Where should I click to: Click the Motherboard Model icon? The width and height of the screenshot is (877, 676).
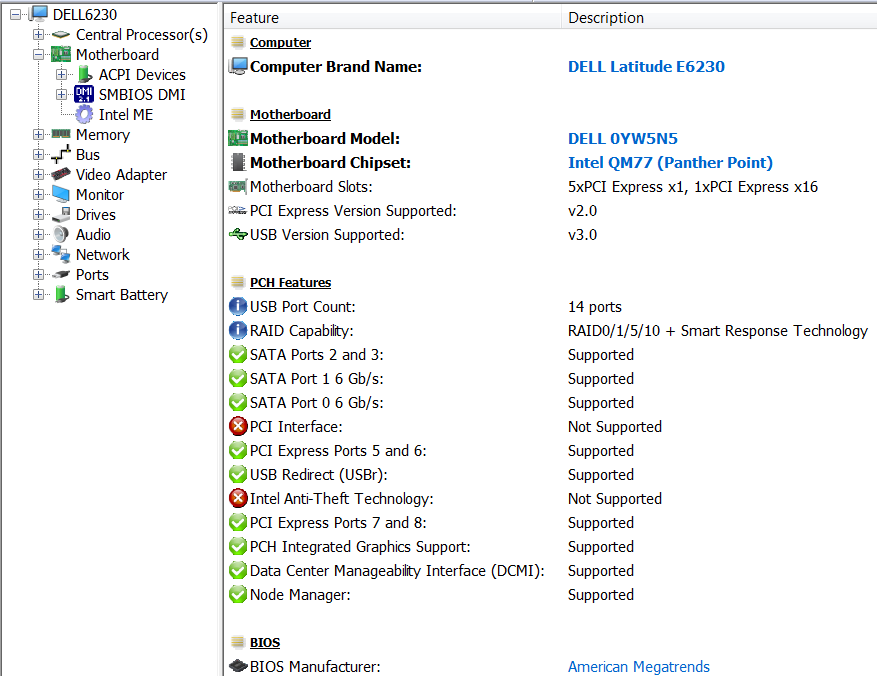pos(238,138)
